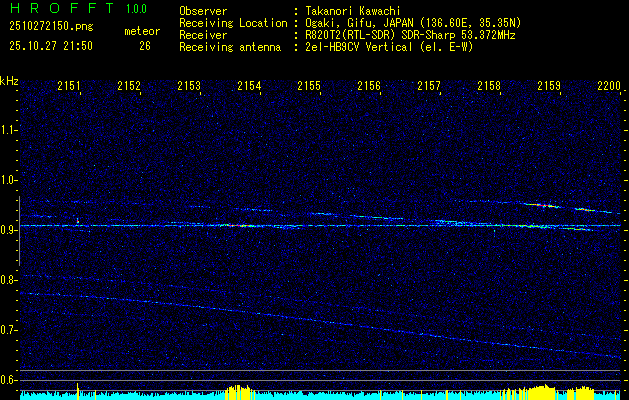The height and width of the screenshot is (400, 629).
Task: Click the 2157 time marker
Action: [429, 87]
